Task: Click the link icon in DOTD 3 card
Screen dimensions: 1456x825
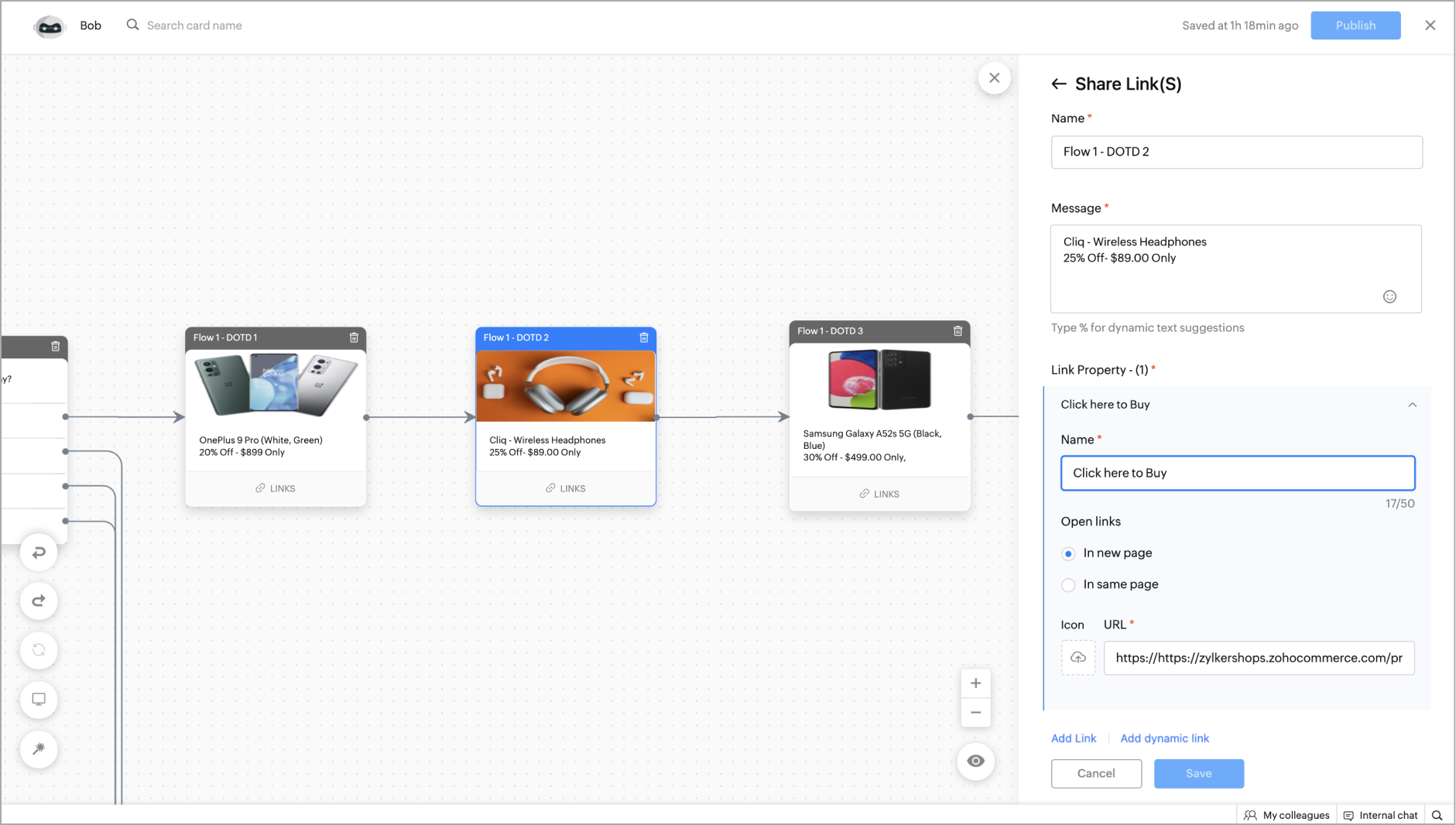Action: (864, 494)
